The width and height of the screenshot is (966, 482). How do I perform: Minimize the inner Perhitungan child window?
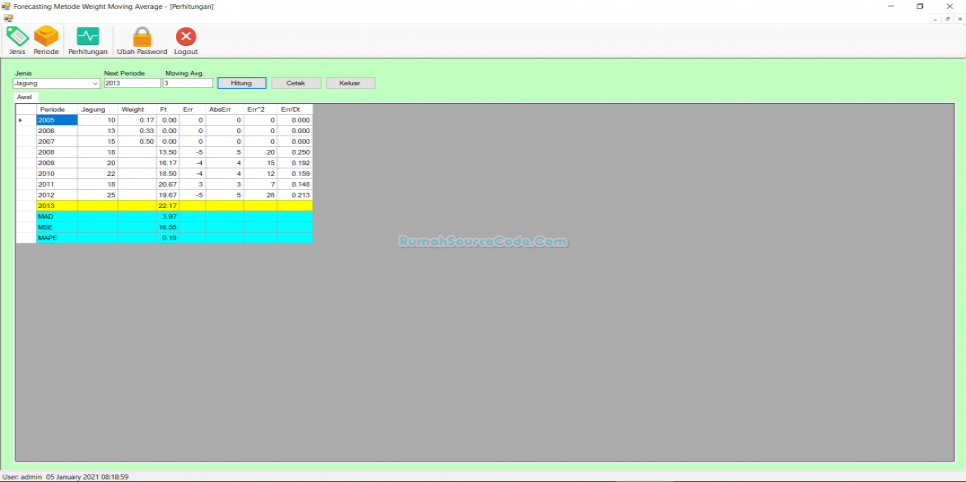[935, 18]
